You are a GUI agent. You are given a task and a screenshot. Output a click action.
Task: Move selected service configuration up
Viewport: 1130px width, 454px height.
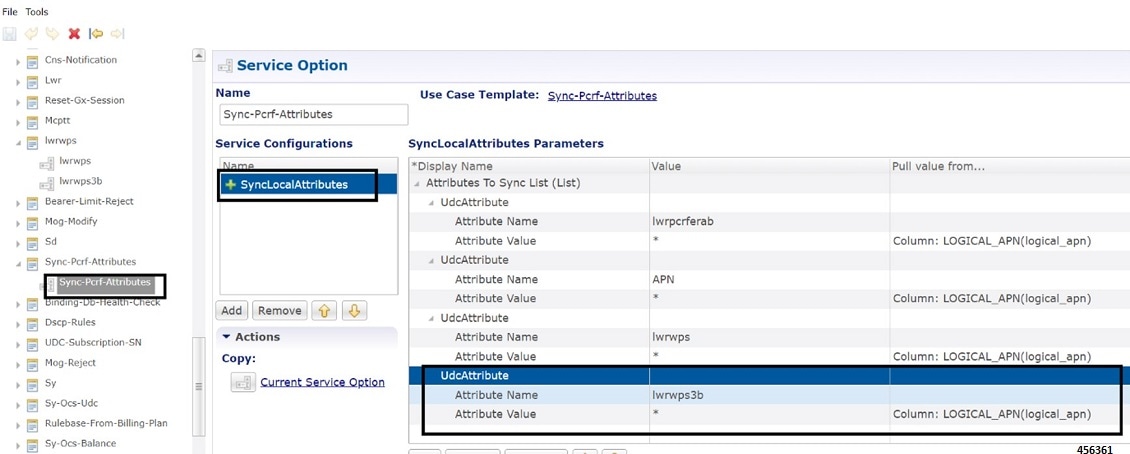(325, 311)
